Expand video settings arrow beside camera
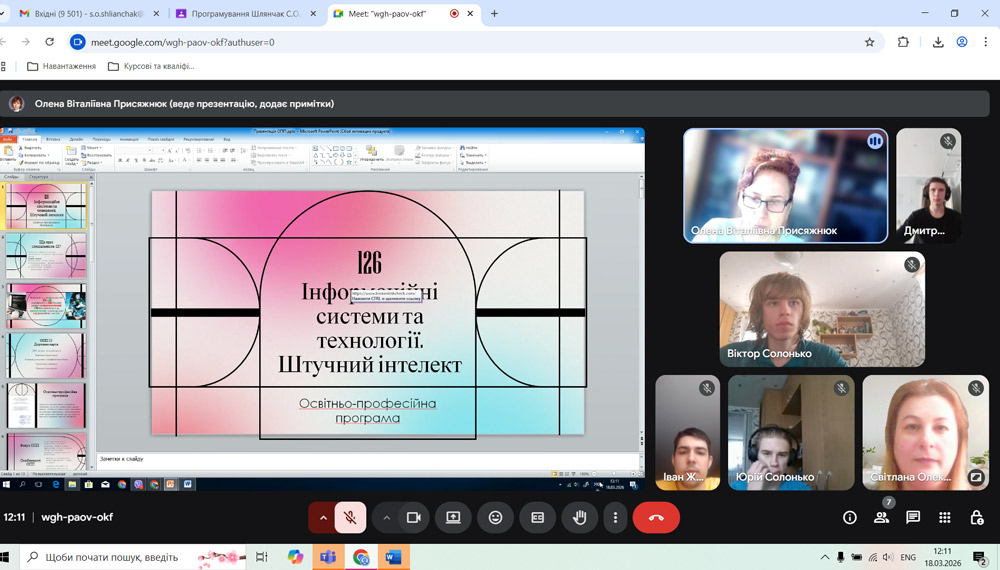 click(386, 518)
